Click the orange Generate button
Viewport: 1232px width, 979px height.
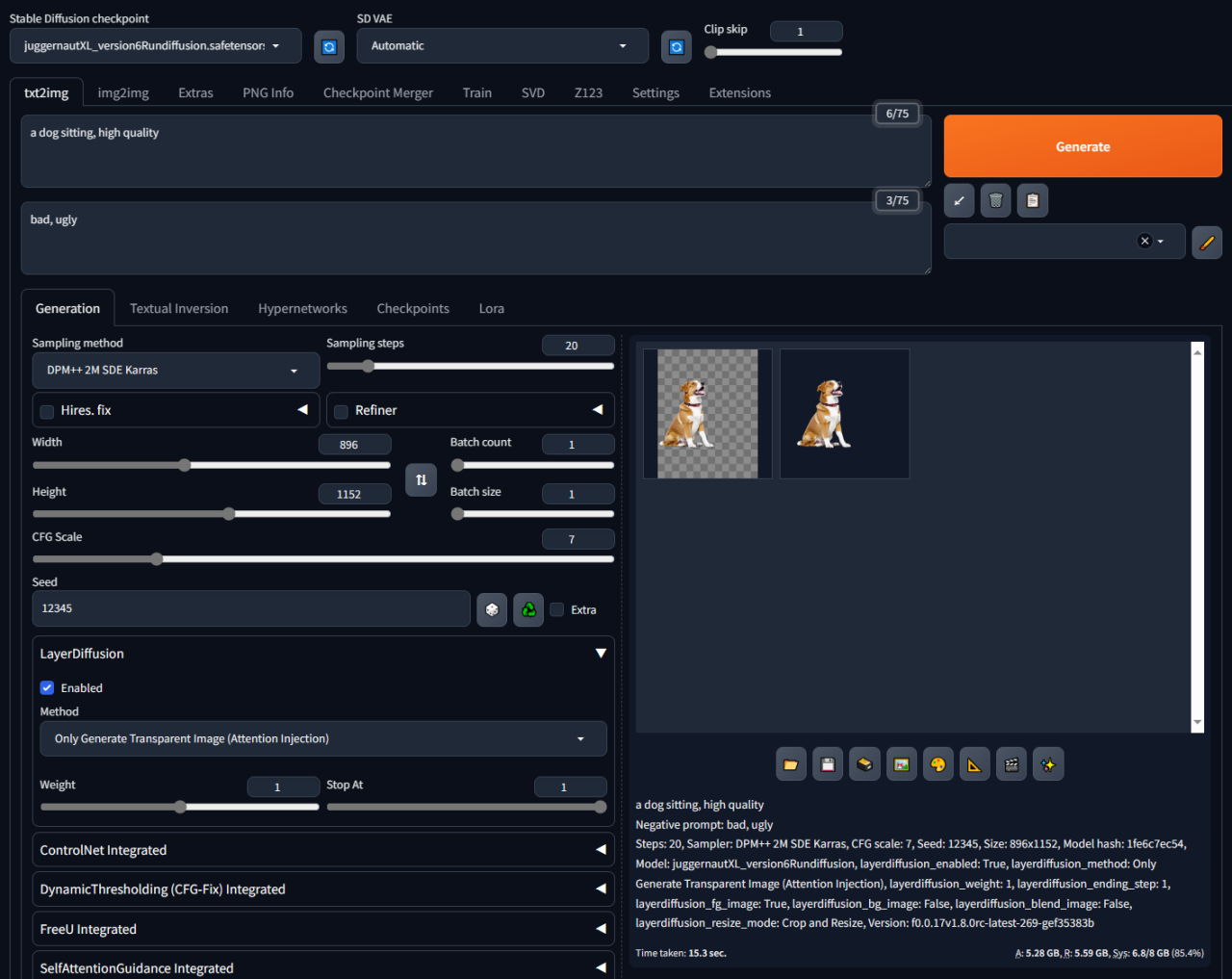[1083, 146]
